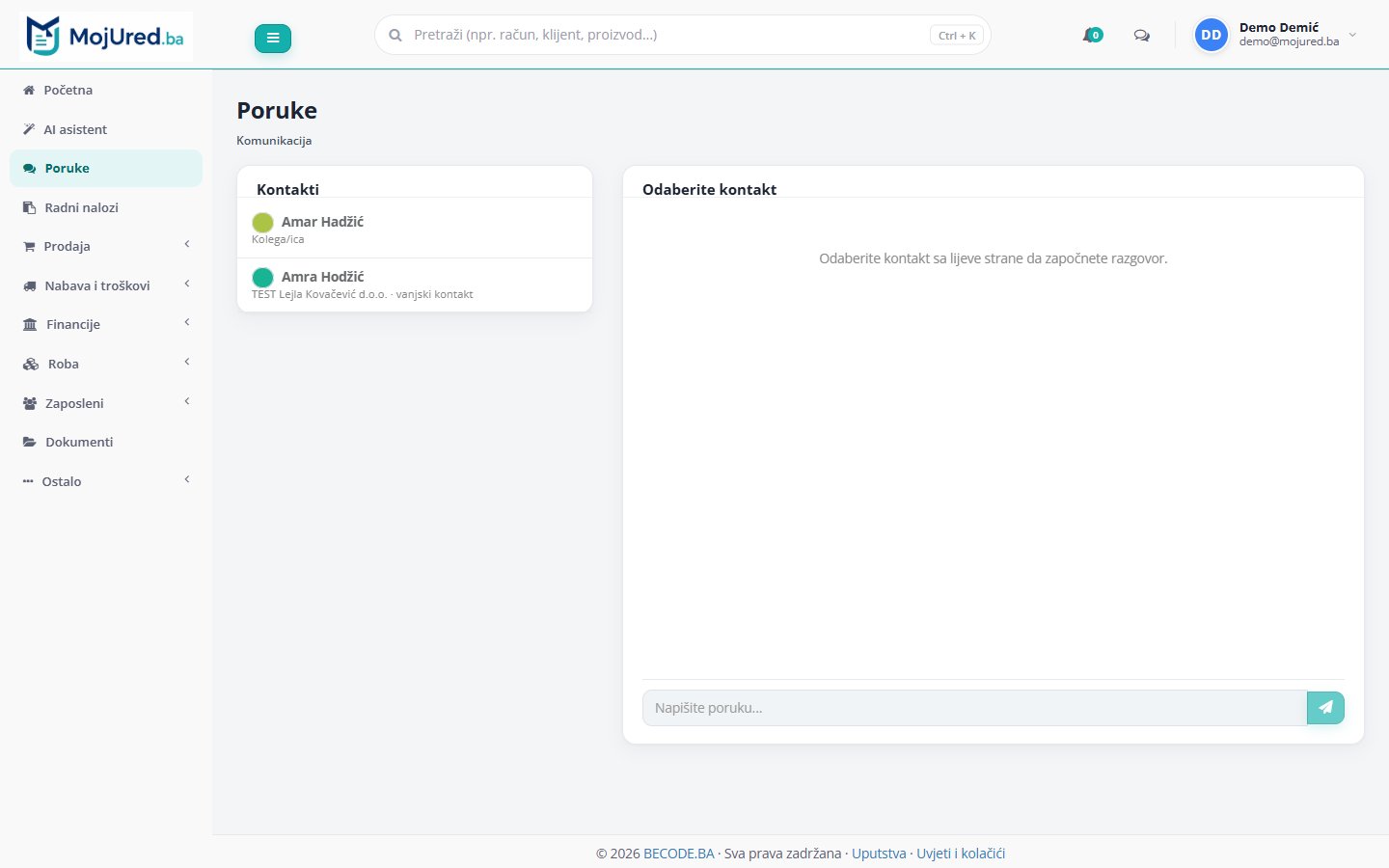Click the Ctrl + K shortcut badge
The width and height of the screenshot is (1389, 868).
(x=957, y=36)
